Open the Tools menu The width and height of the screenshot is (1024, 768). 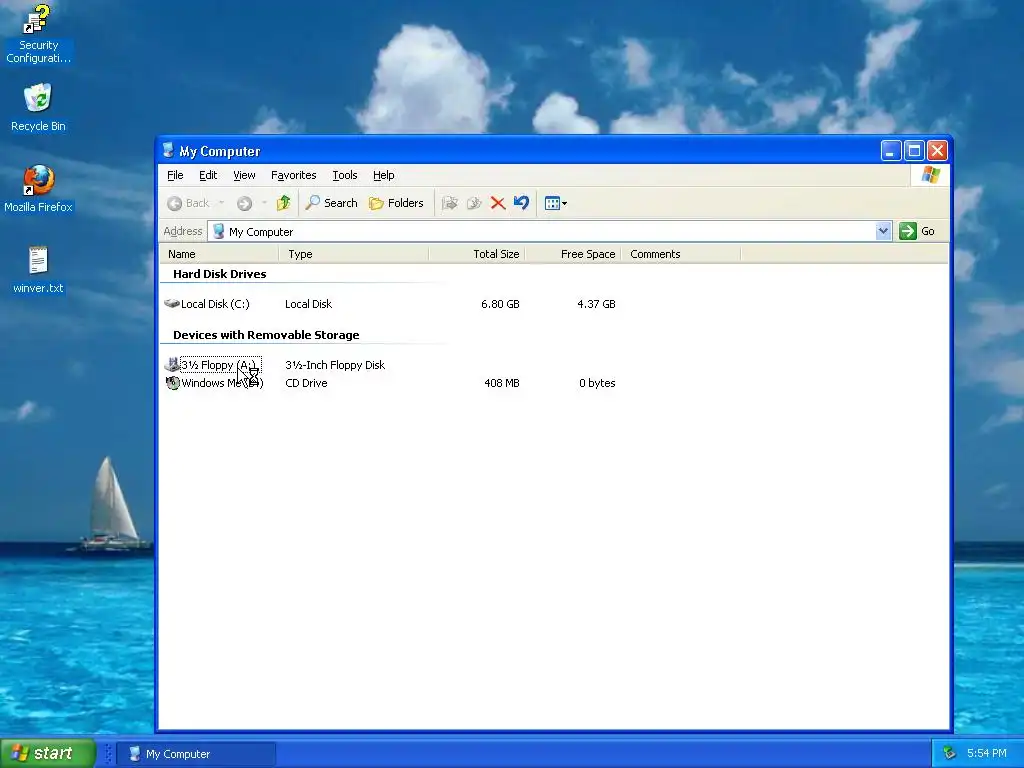[345, 175]
